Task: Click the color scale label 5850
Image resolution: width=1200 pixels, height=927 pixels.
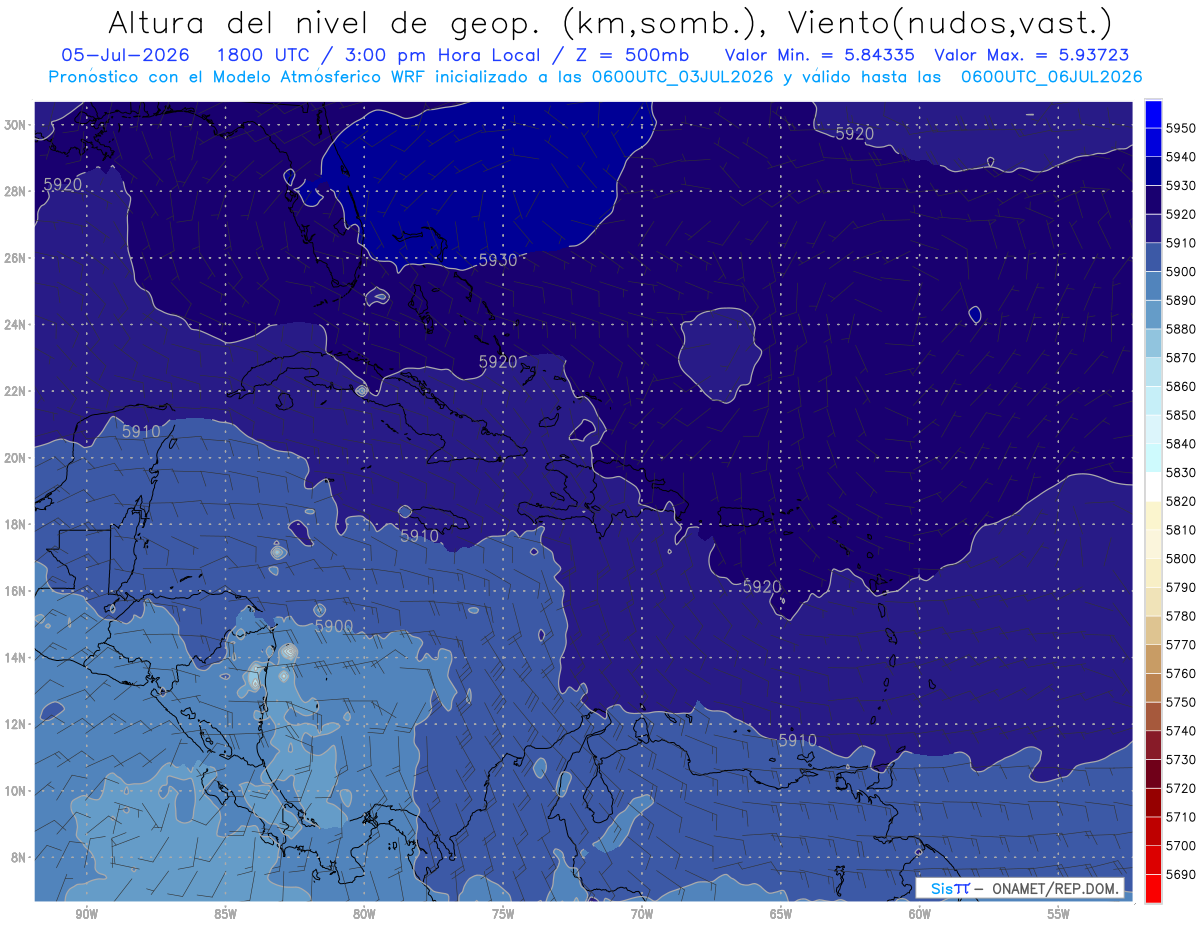Action: click(1180, 415)
